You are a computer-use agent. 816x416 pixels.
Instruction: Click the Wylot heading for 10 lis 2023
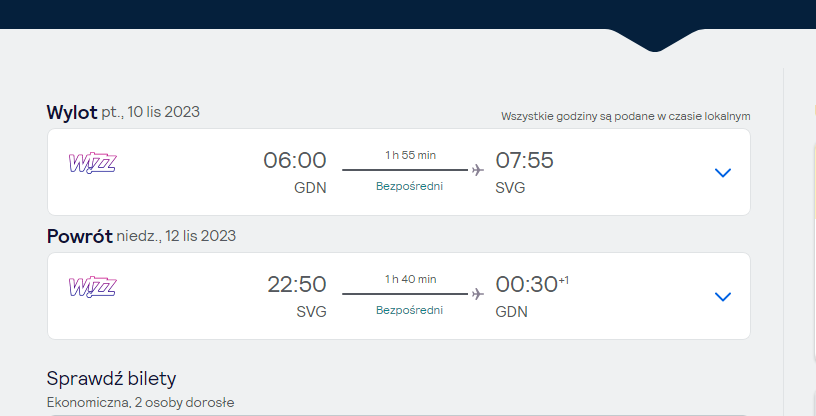pos(72,112)
